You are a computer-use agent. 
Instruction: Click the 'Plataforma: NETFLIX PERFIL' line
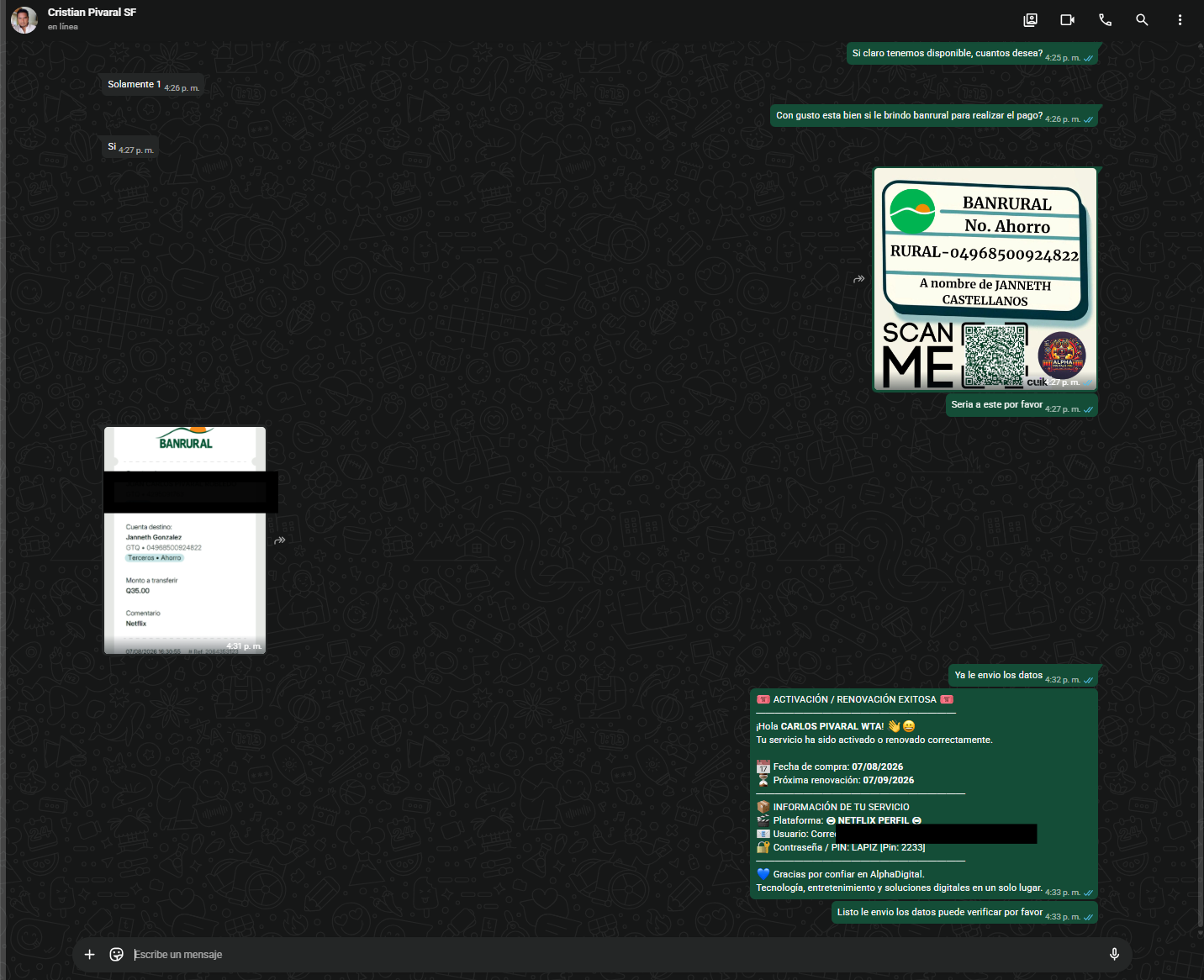pos(839,820)
